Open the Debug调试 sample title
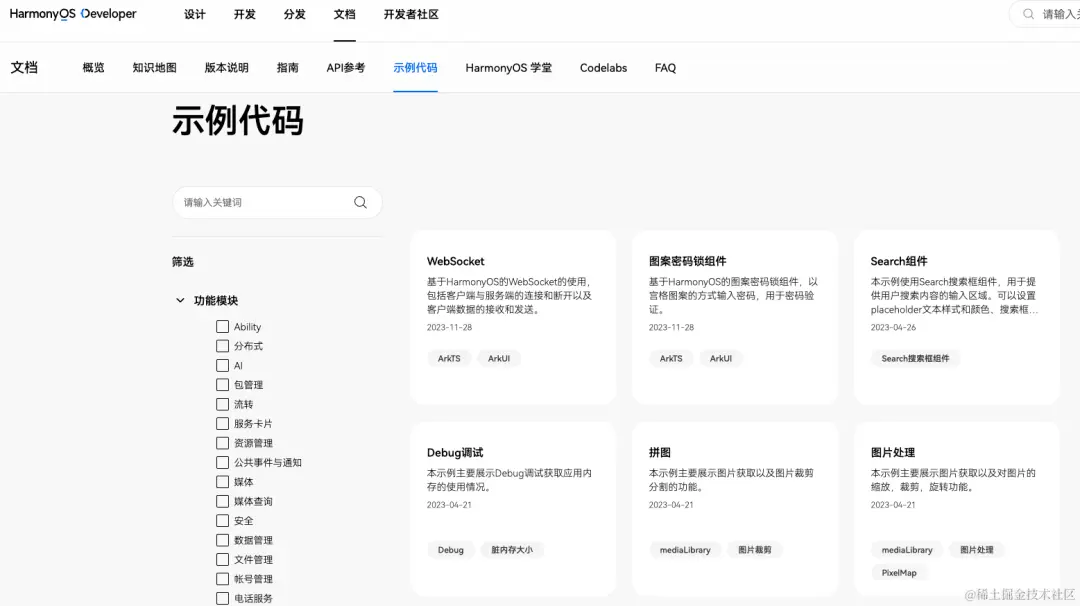The image size is (1080, 606). (x=455, y=453)
